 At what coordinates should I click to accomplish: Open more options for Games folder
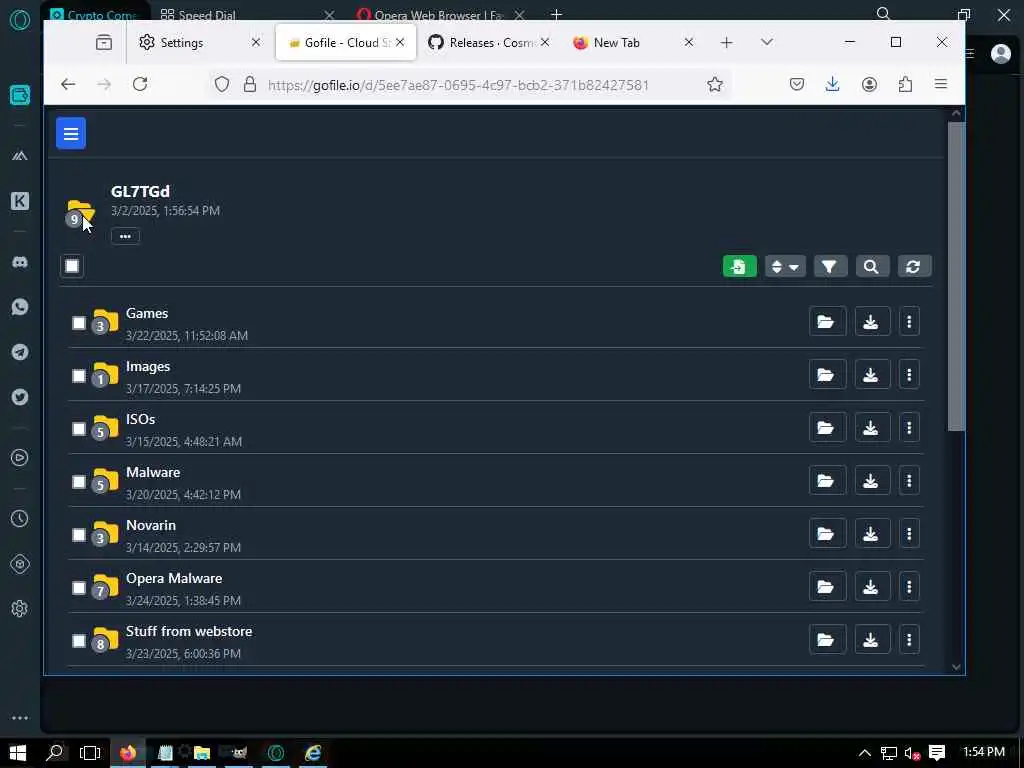click(909, 321)
